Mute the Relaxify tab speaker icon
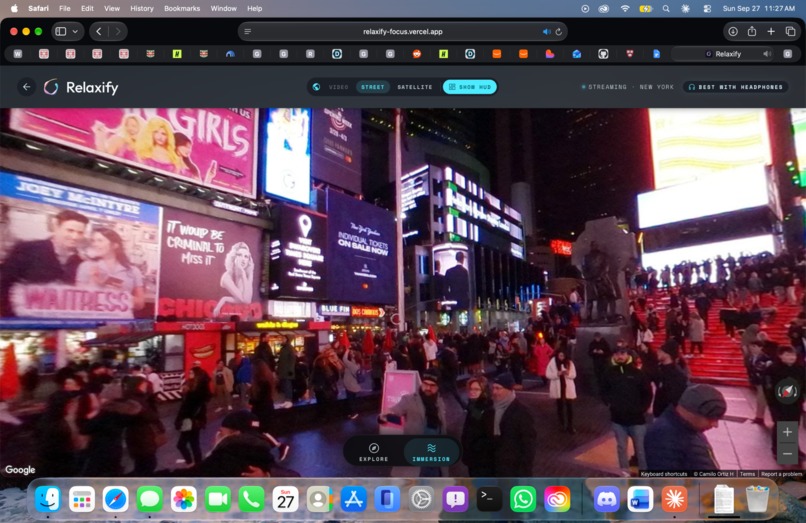This screenshot has height=523, width=806. [x=767, y=53]
